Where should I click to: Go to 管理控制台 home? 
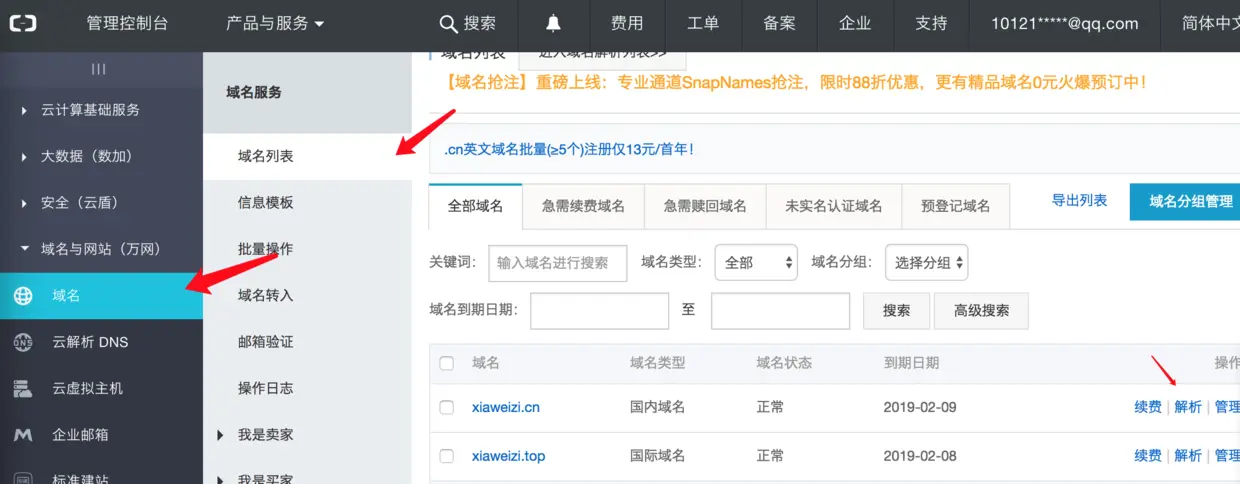(x=126, y=23)
